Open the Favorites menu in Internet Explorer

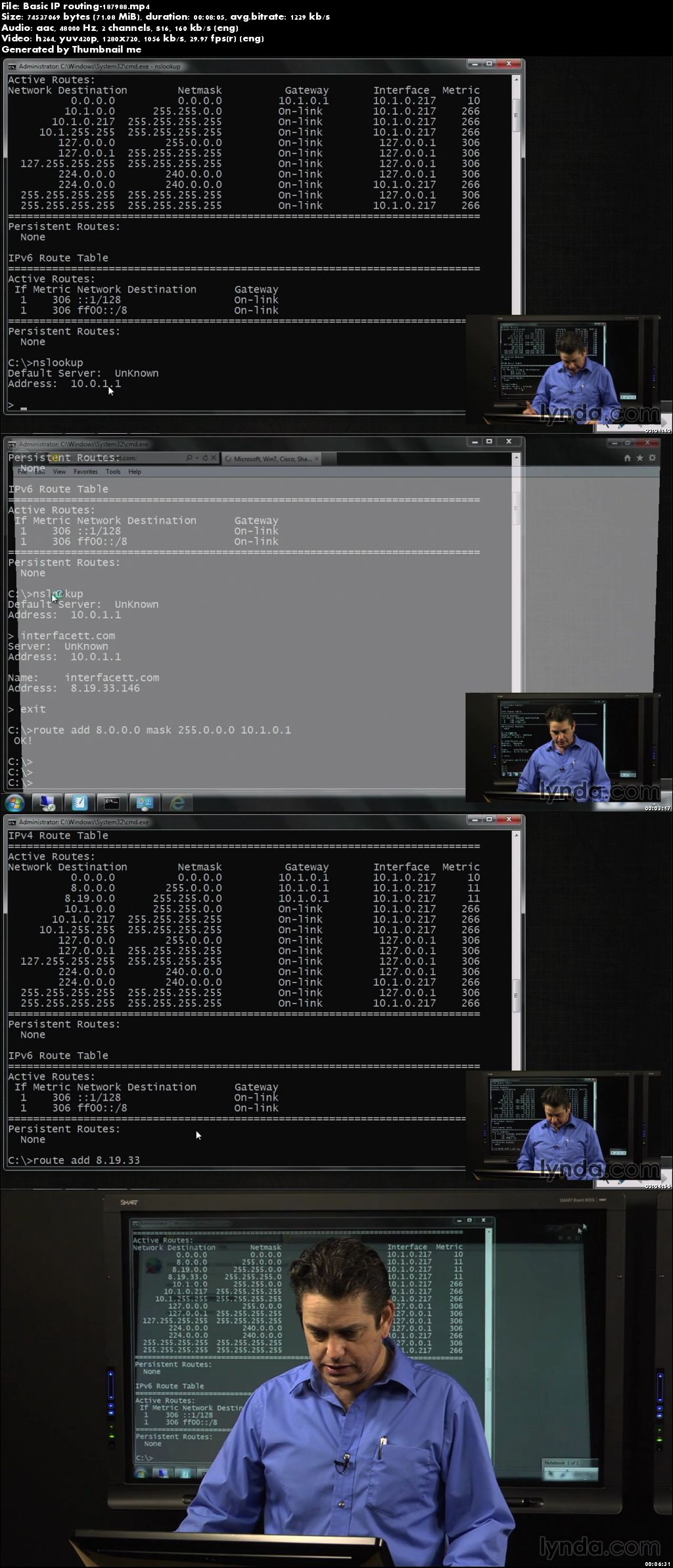(x=85, y=472)
